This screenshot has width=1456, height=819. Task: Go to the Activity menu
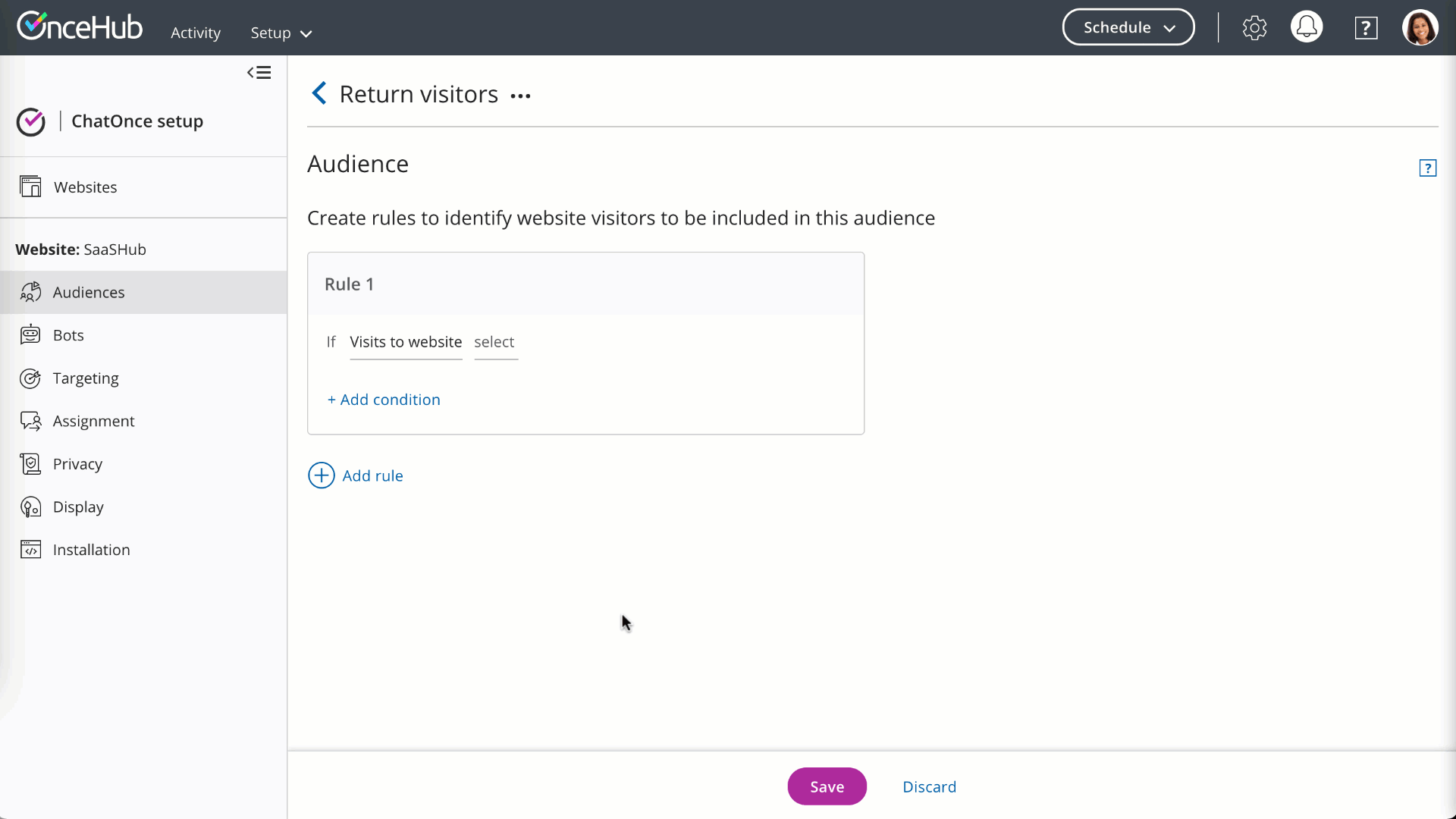tap(195, 33)
